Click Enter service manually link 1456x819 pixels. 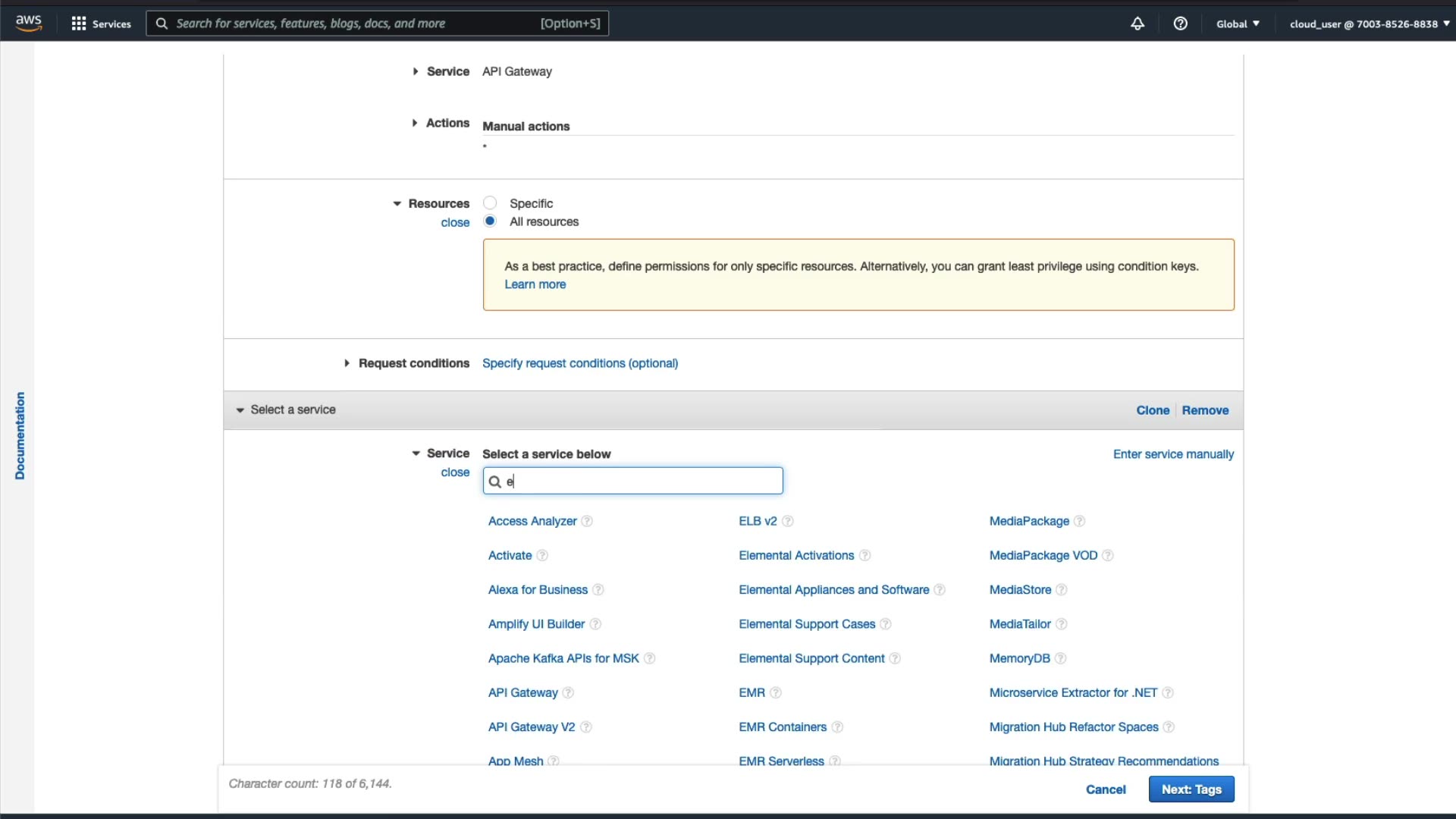[x=1172, y=454]
